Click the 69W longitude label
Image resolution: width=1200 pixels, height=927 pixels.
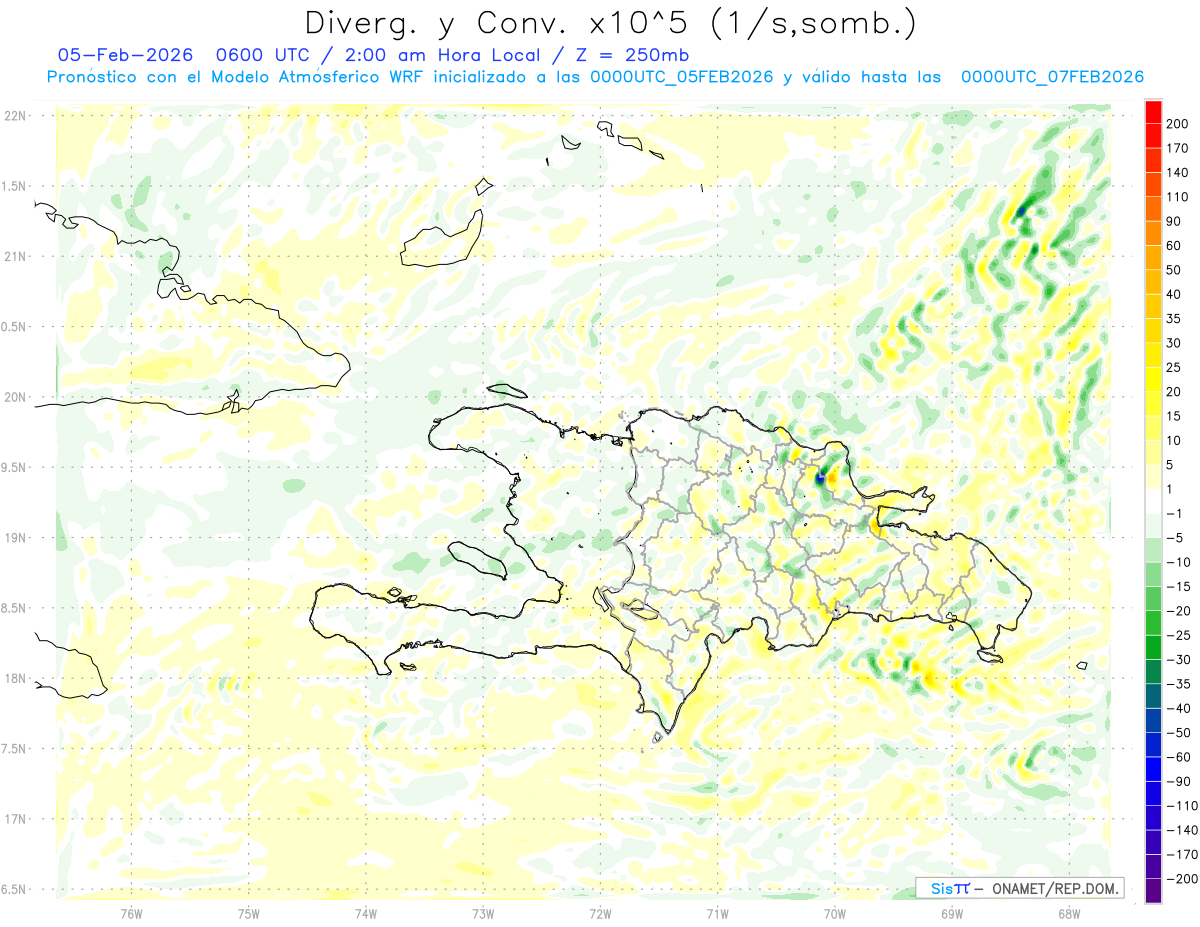[951, 912]
